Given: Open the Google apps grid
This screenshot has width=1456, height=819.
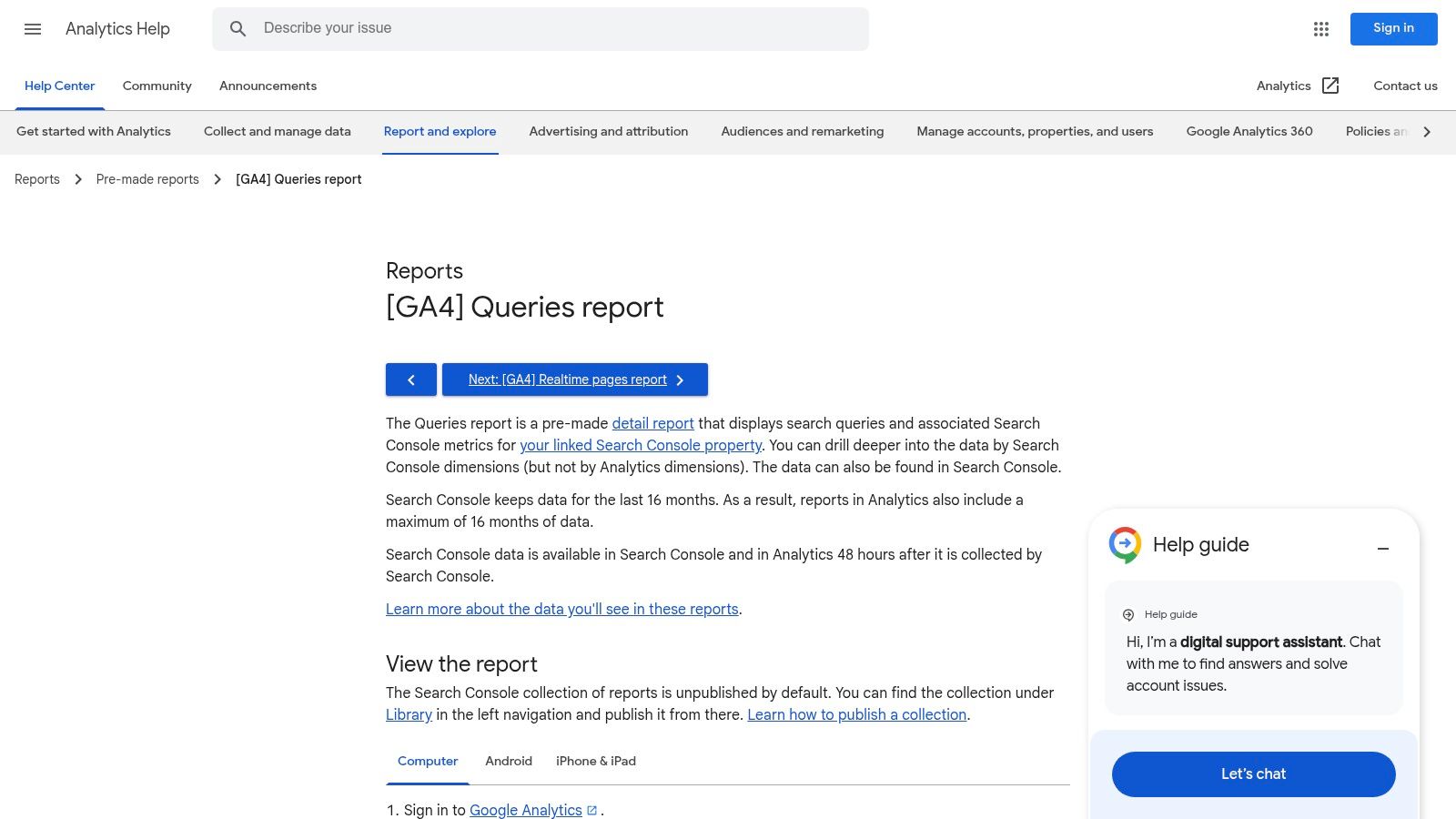Looking at the screenshot, I should 1319,29.
